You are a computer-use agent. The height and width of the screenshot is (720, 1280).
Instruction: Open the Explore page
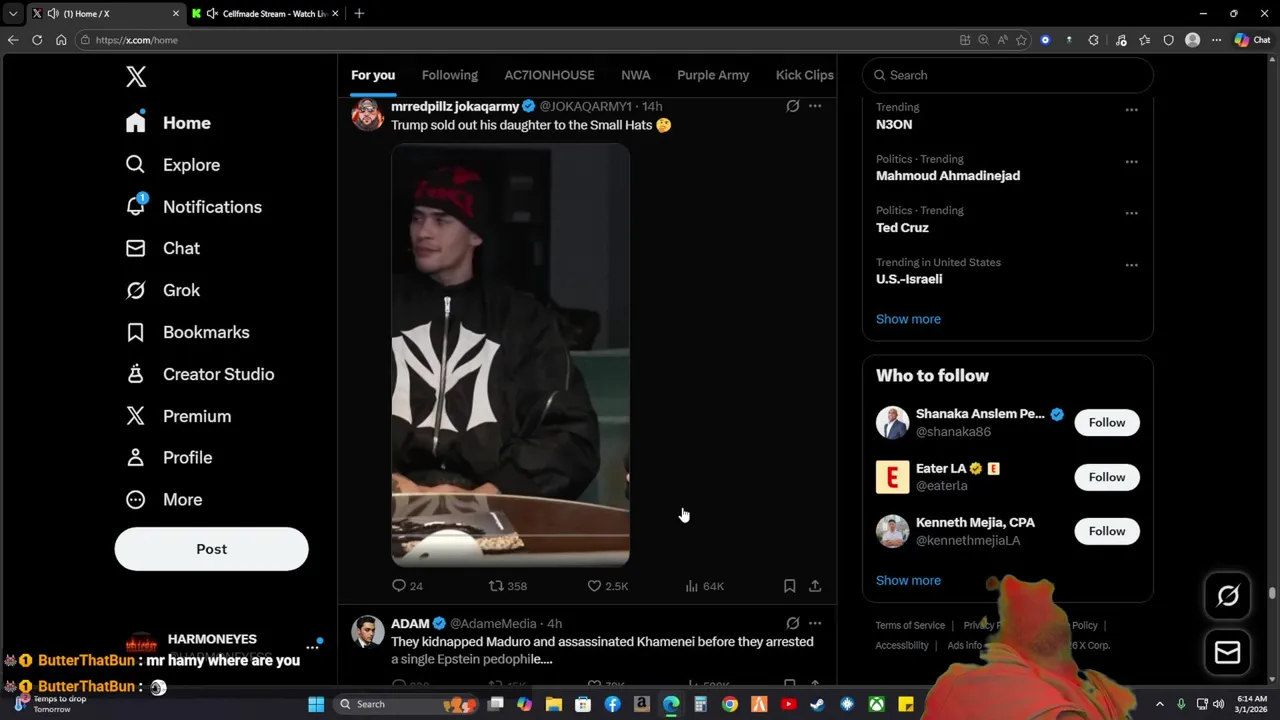[x=172, y=165]
